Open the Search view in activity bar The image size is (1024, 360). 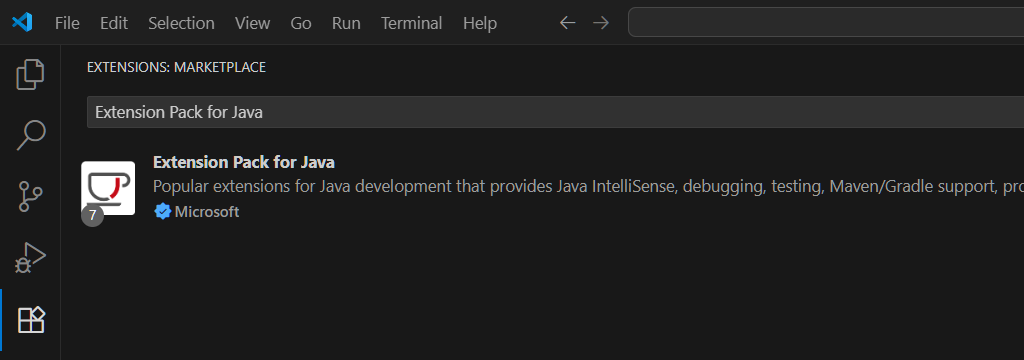30,135
